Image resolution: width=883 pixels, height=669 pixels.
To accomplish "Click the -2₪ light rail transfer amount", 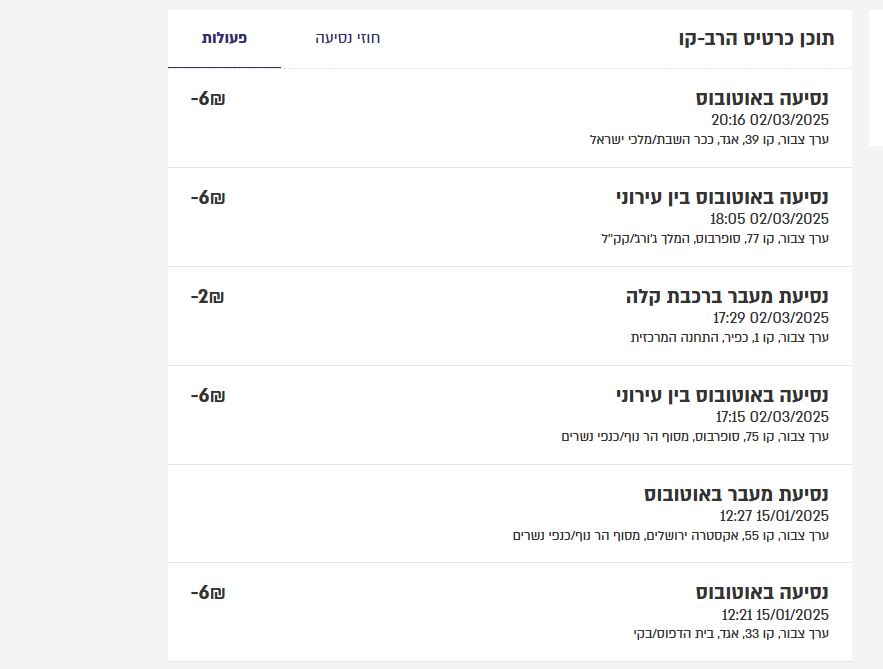I will pos(208,296).
